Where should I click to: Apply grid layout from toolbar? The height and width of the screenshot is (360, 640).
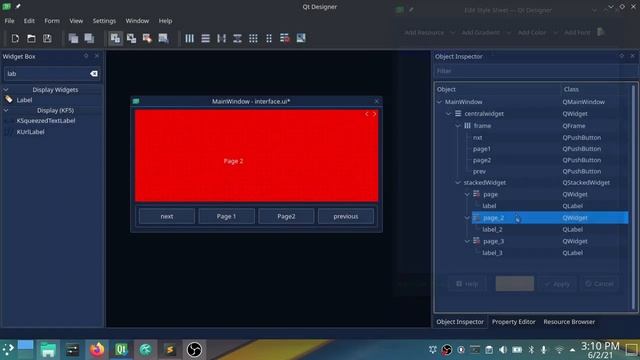click(253, 38)
